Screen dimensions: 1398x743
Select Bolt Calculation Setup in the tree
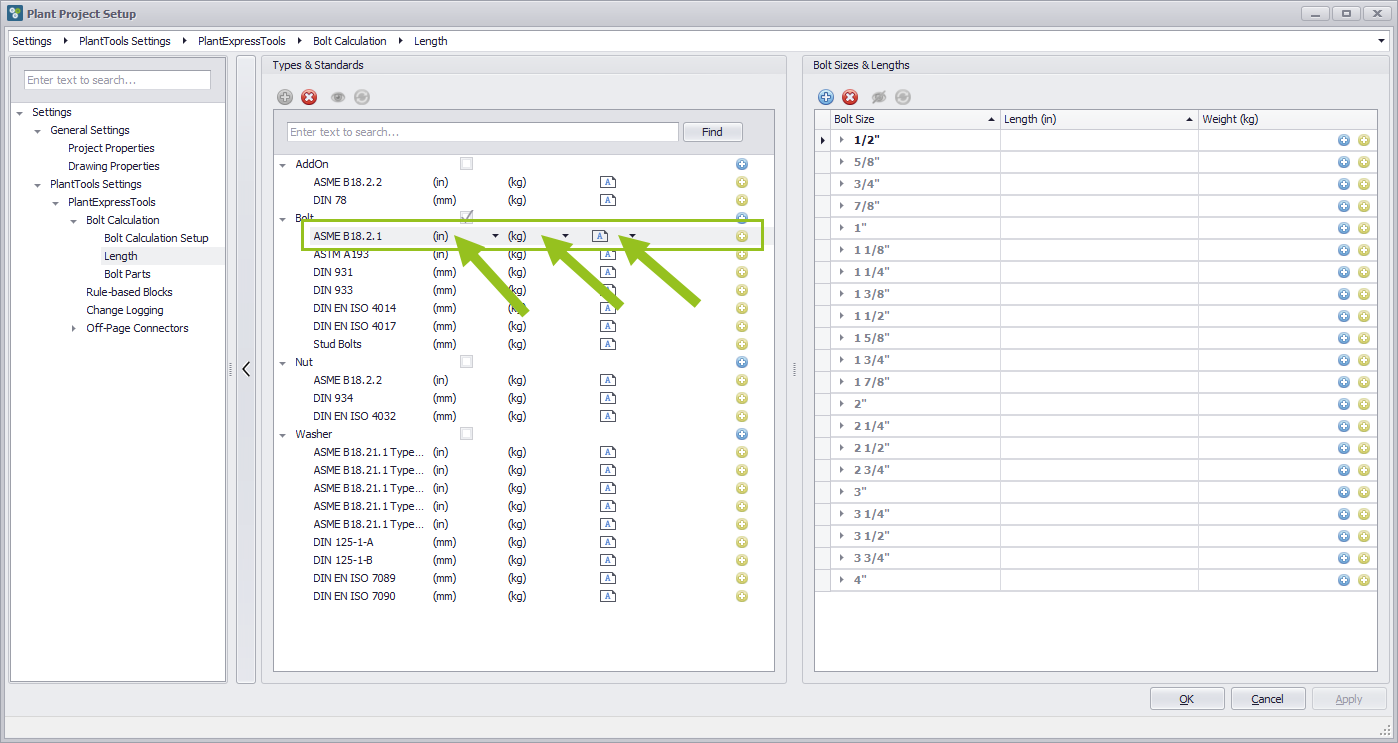(x=156, y=238)
